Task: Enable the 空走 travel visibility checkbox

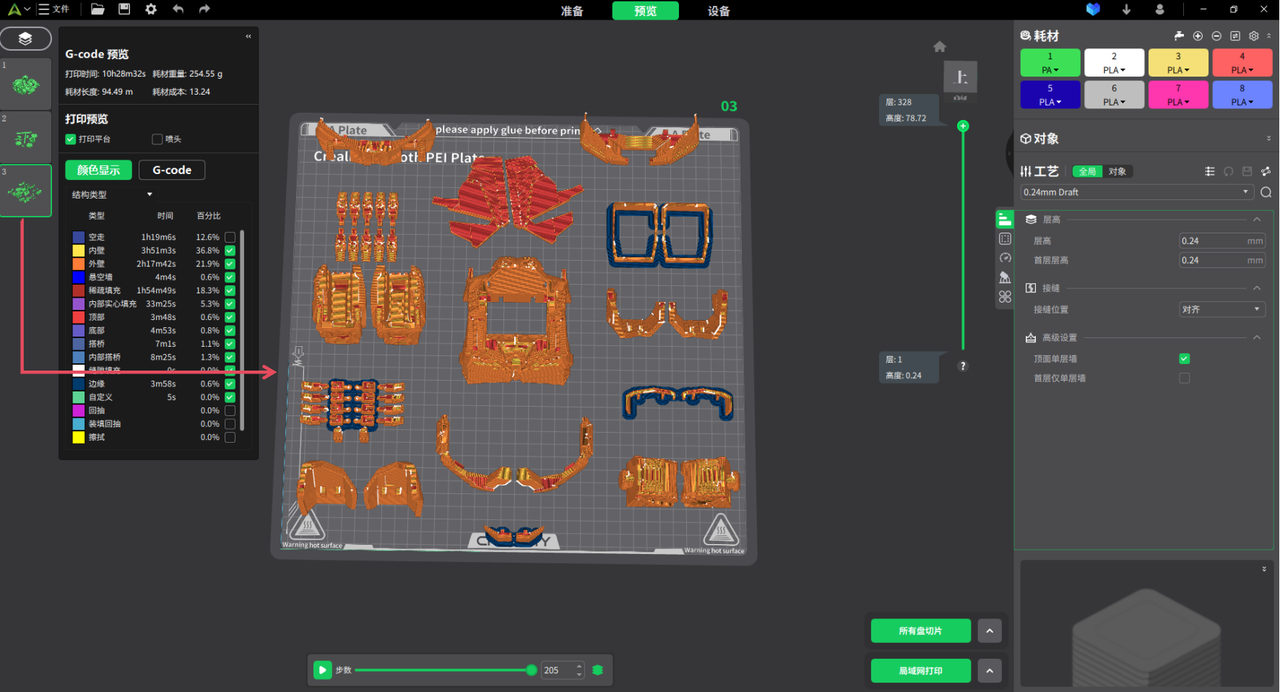Action: tap(230, 237)
